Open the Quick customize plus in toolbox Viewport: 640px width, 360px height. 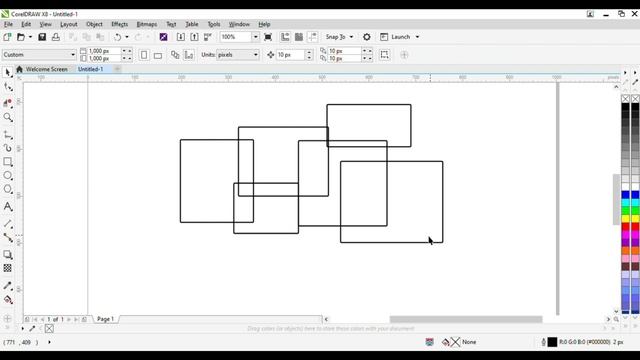pyautogui.click(x=7, y=319)
